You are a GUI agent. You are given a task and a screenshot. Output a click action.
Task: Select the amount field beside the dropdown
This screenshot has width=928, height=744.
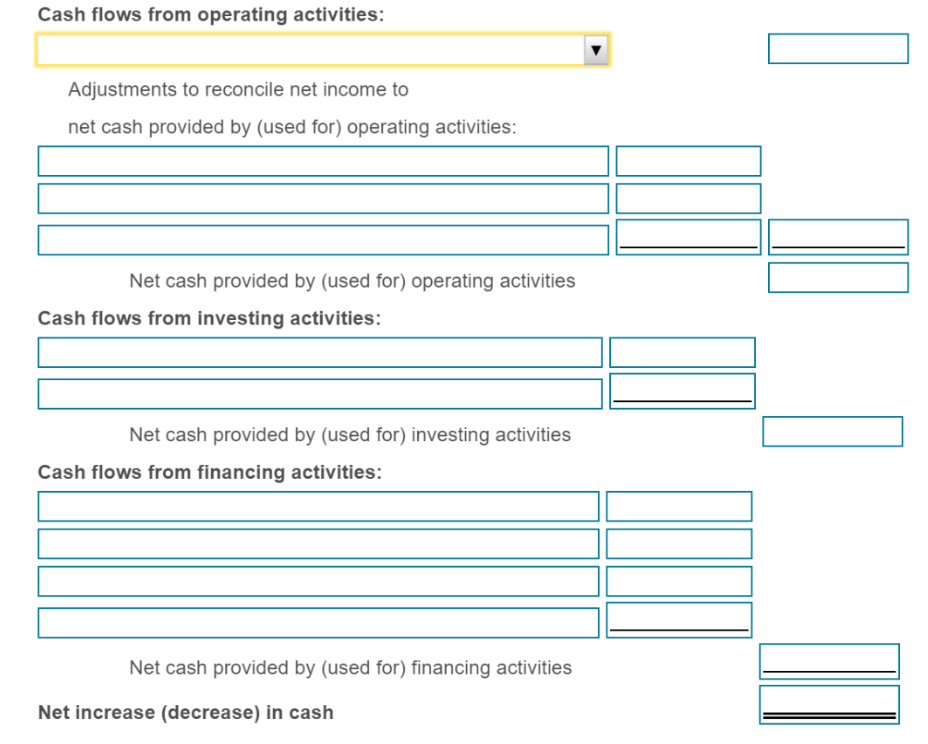[837, 48]
